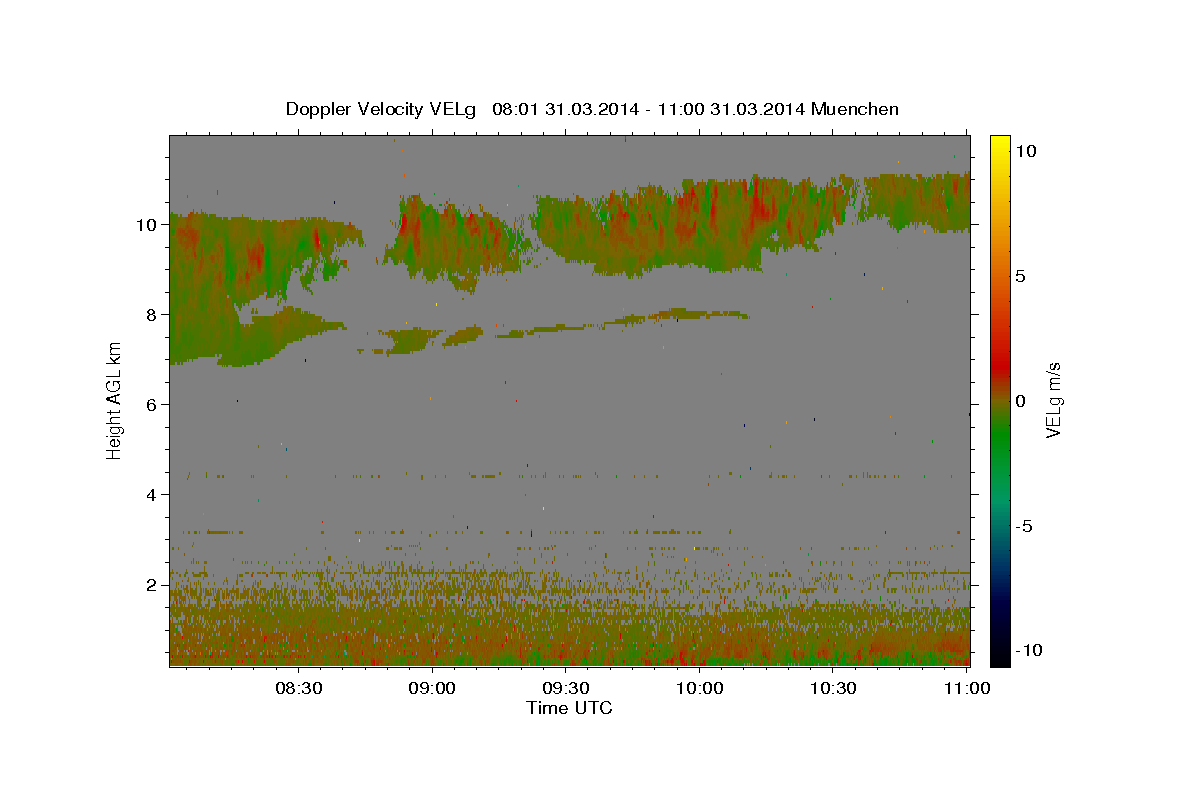Click the 09:30 time tick label

pos(566,688)
